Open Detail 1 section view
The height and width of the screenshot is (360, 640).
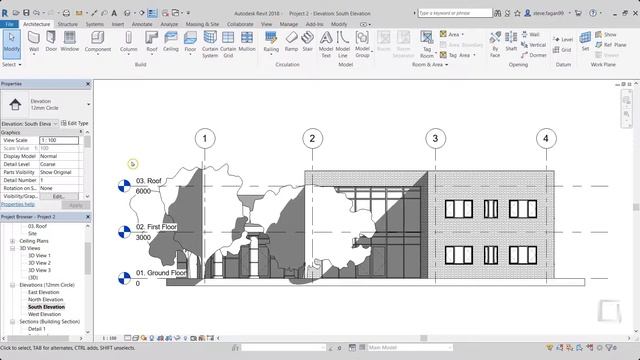click(37, 329)
